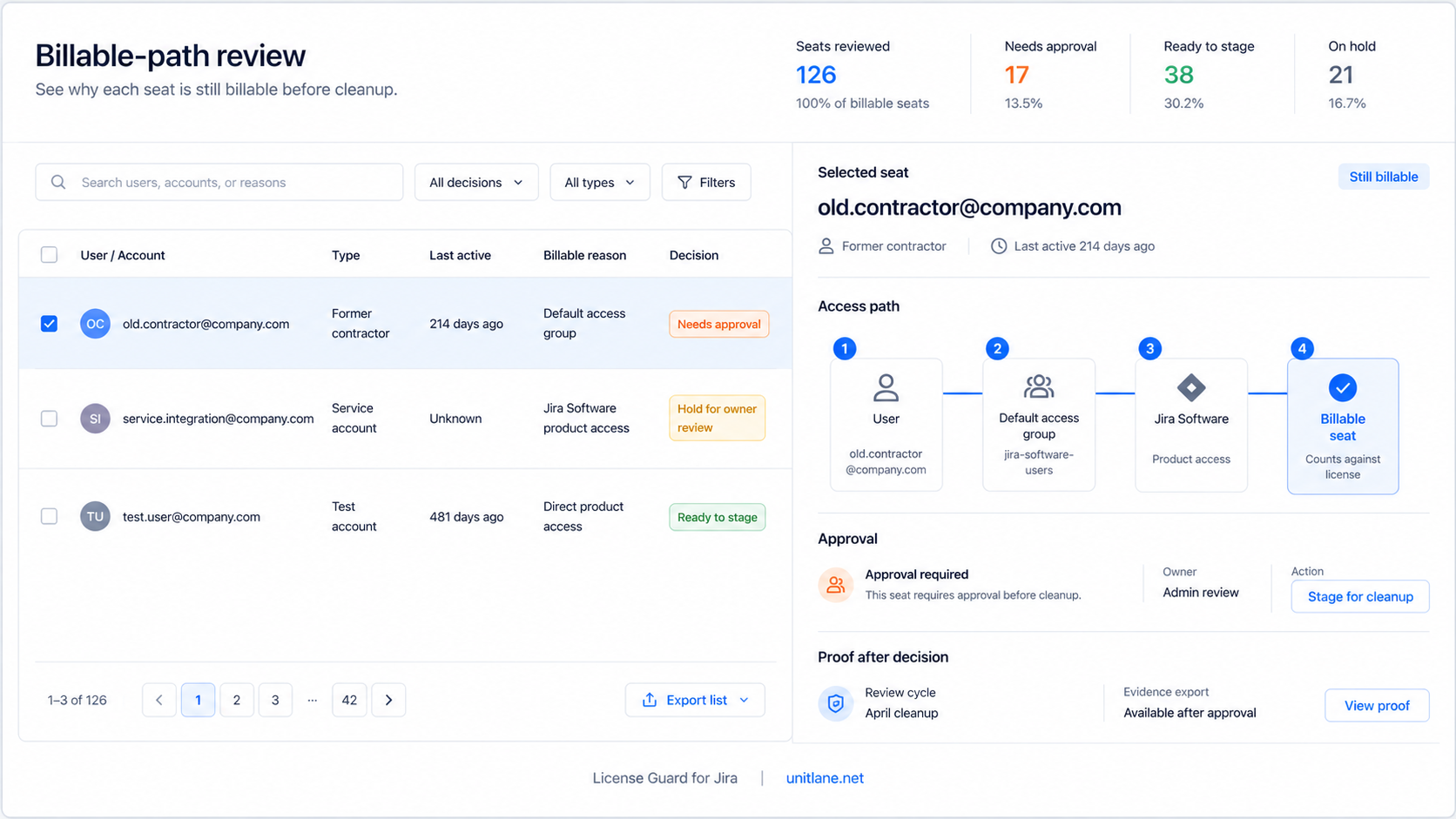Screen dimensions: 1456x819
Task: Open the unitlane.net link
Action: (825, 778)
